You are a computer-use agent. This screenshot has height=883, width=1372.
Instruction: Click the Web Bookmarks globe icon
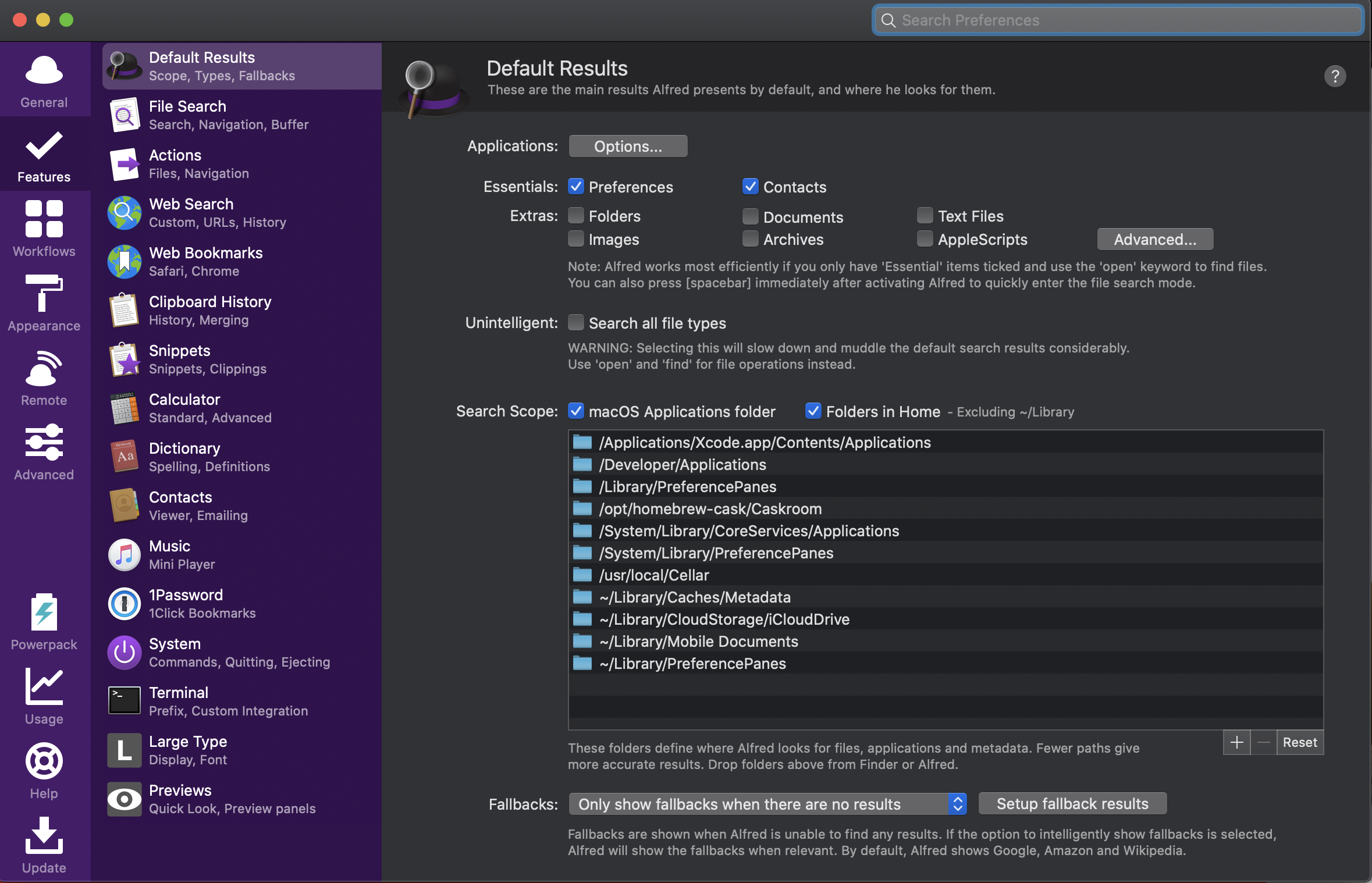pyautogui.click(x=125, y=262)
